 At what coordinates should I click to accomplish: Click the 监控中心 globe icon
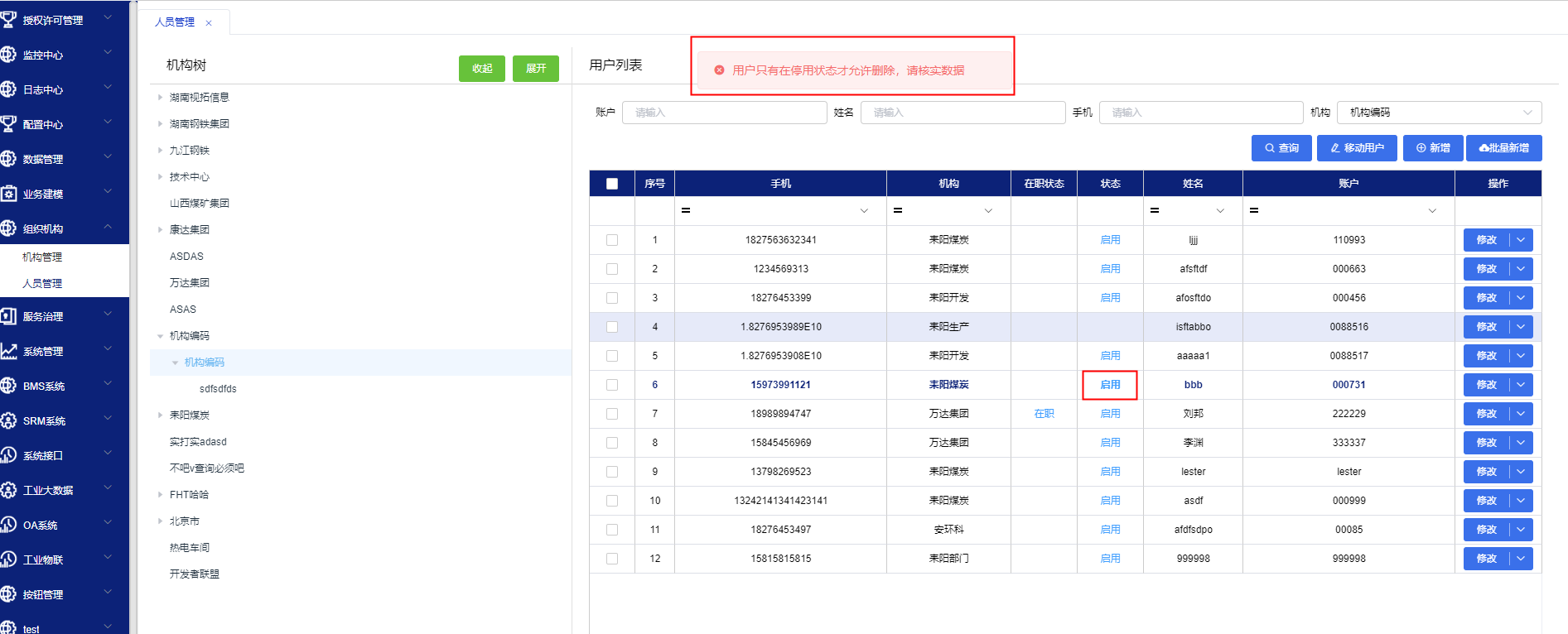[8, 55]
